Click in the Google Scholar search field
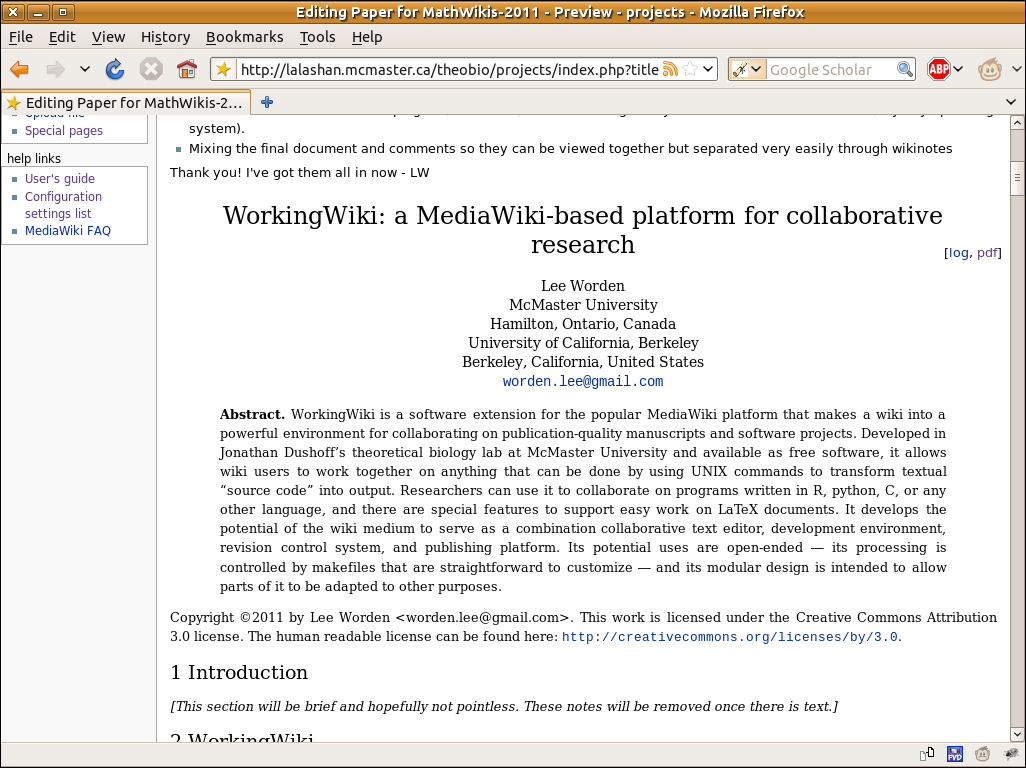The image size is (1026, 768). click(830, 69)
